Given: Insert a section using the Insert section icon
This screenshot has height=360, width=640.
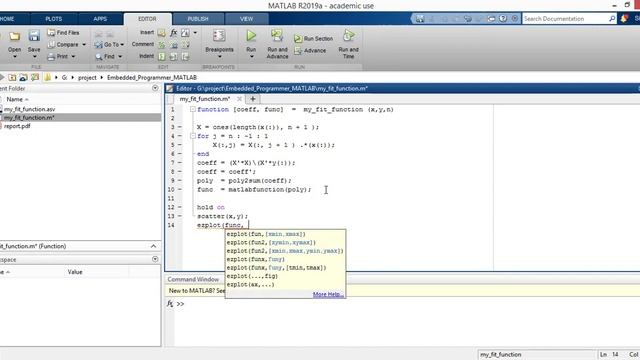Looking at the screenshot, I should [x=162, y=33].
